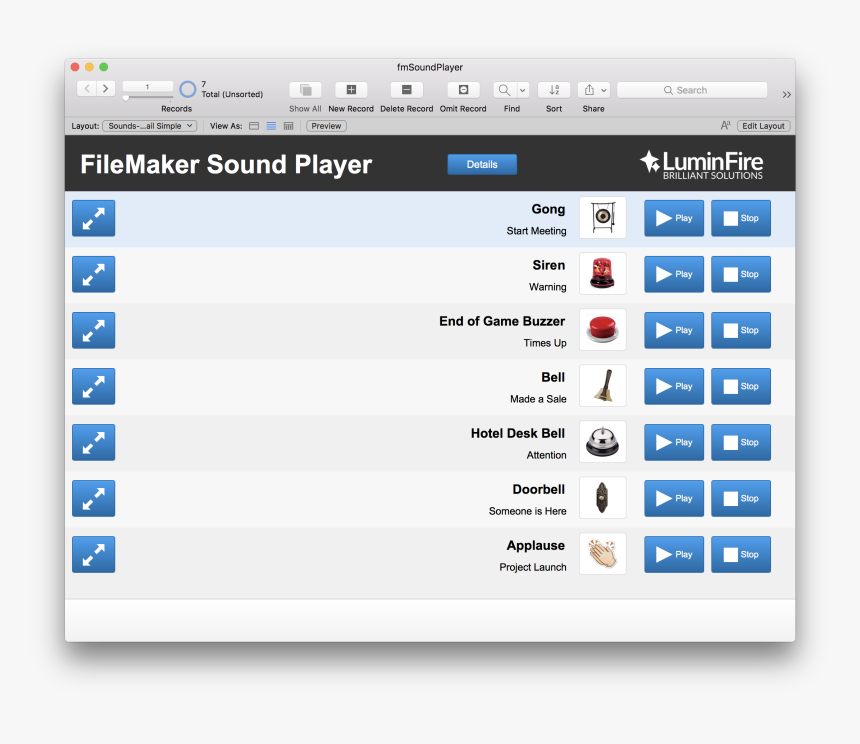
Task: Play the End of Game Buzzer
Action: pos(674,330)
